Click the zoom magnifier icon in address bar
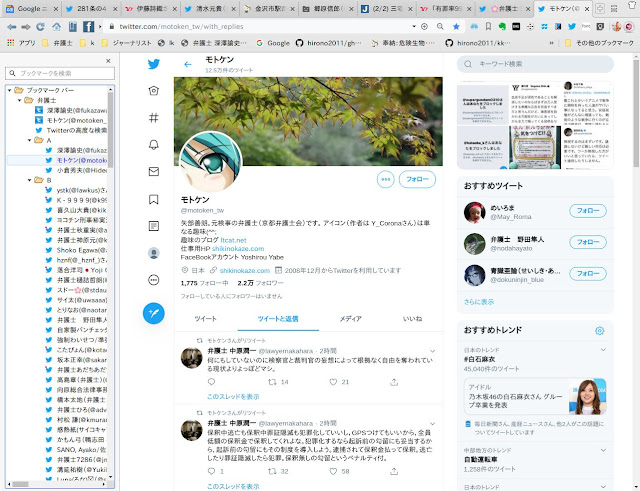The image size is (640, 491). (x=440, y=27)
